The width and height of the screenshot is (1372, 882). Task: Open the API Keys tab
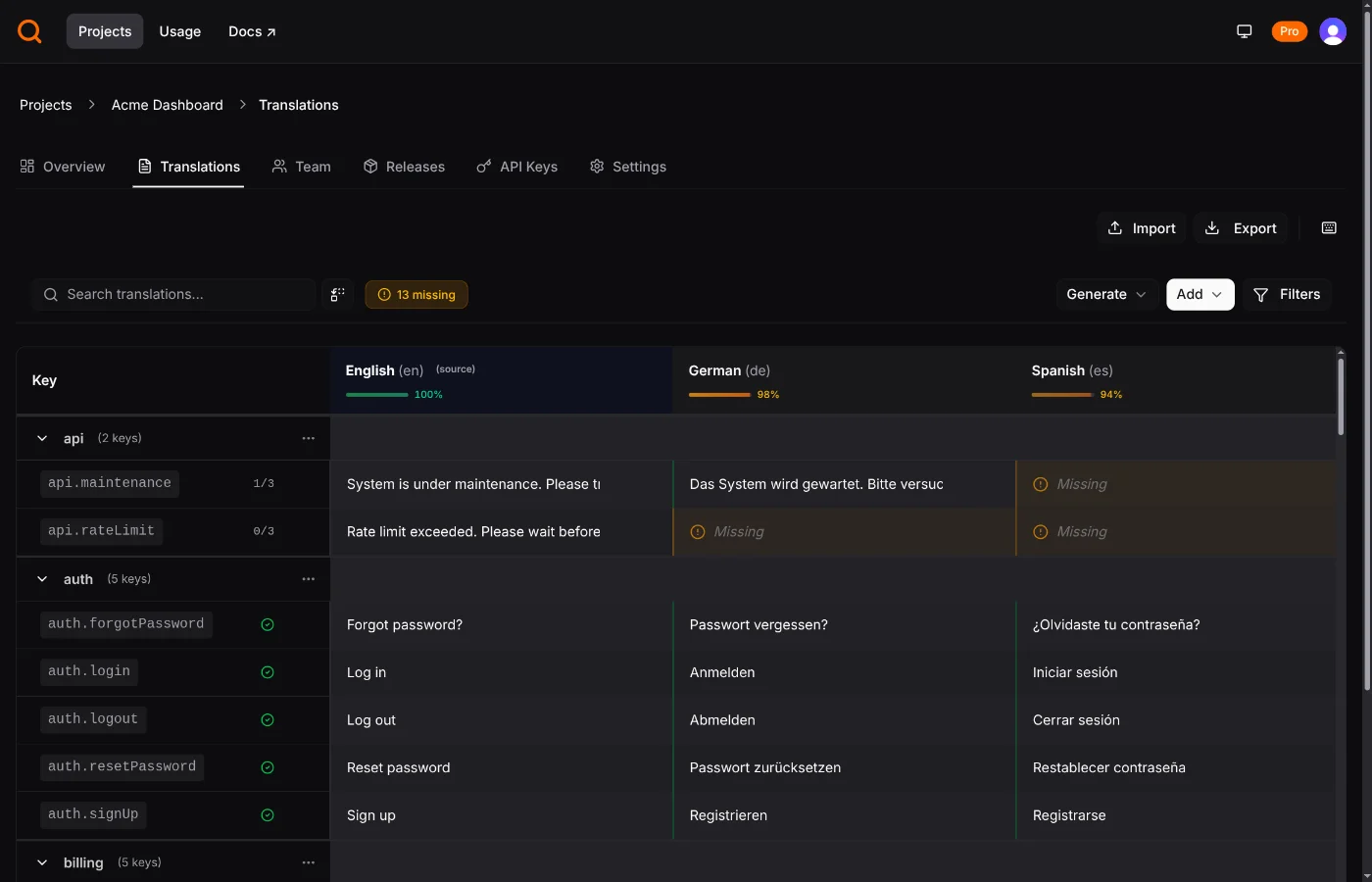pos(516,167)
